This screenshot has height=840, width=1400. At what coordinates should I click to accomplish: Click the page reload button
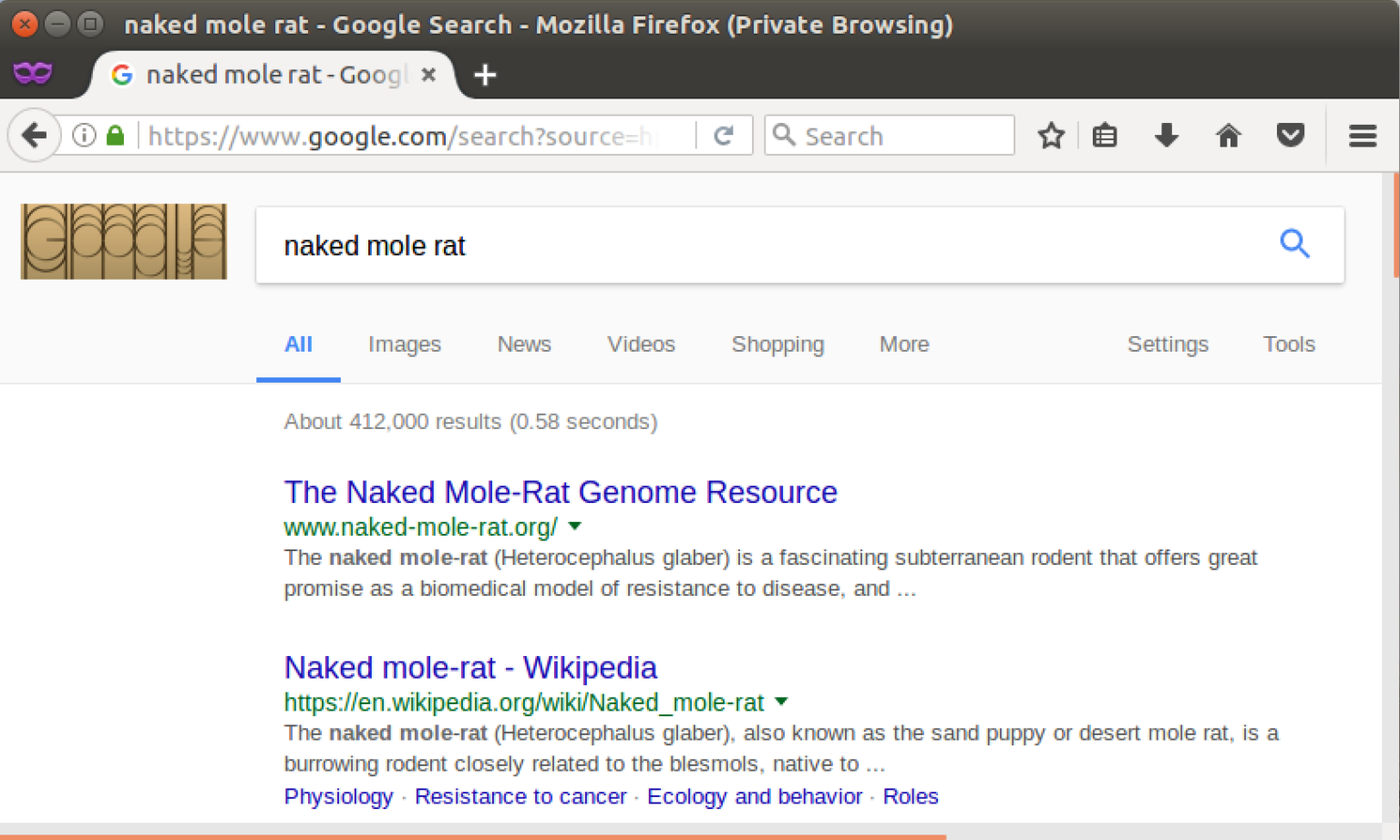(x=725, y=135)
